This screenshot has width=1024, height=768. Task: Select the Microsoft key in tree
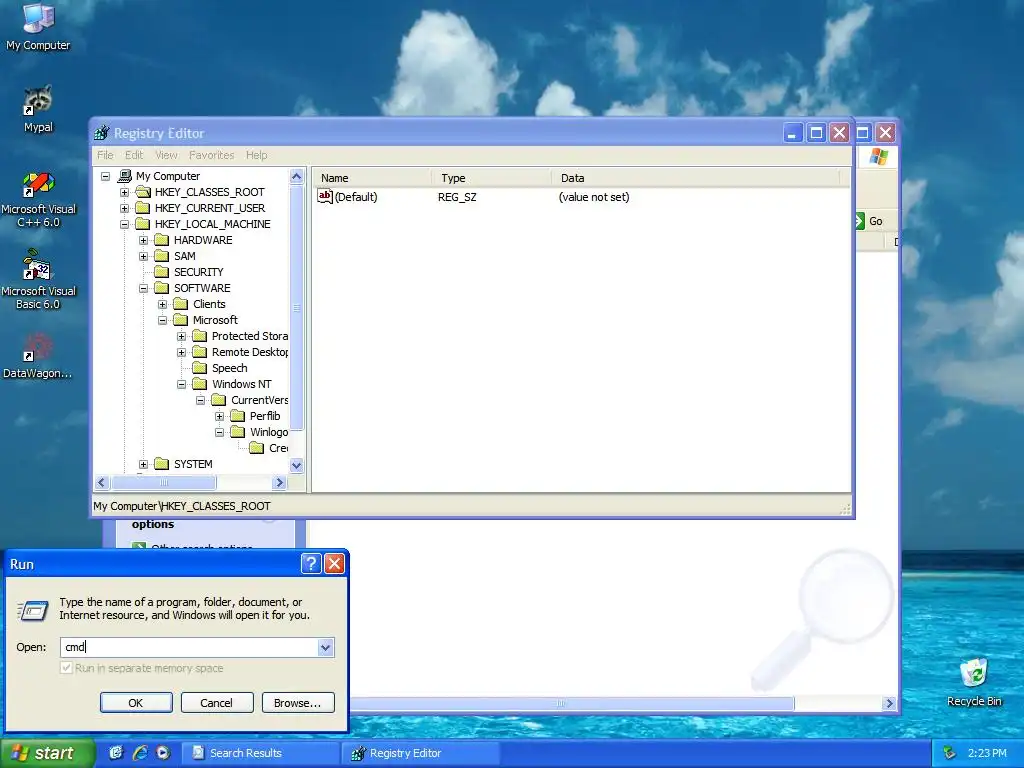pyautogui.click(x=215, y=320)
